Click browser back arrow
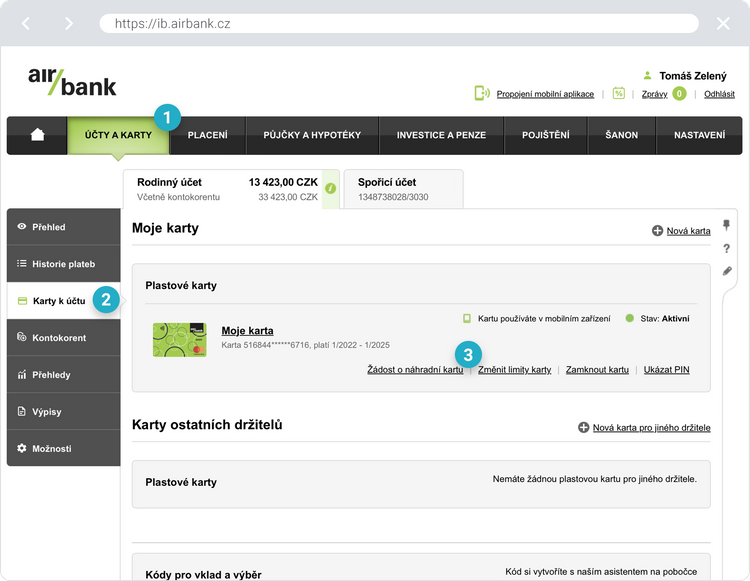This screenshot has height=581, width=750. coord(27,23)
